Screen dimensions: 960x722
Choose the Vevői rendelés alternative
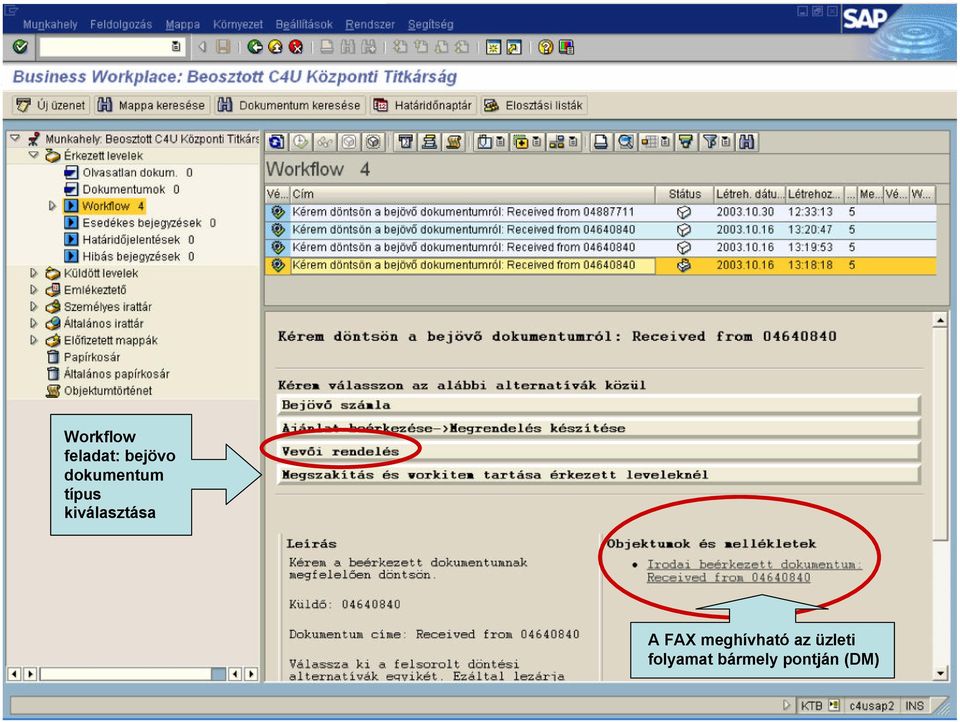click(598, 451)
